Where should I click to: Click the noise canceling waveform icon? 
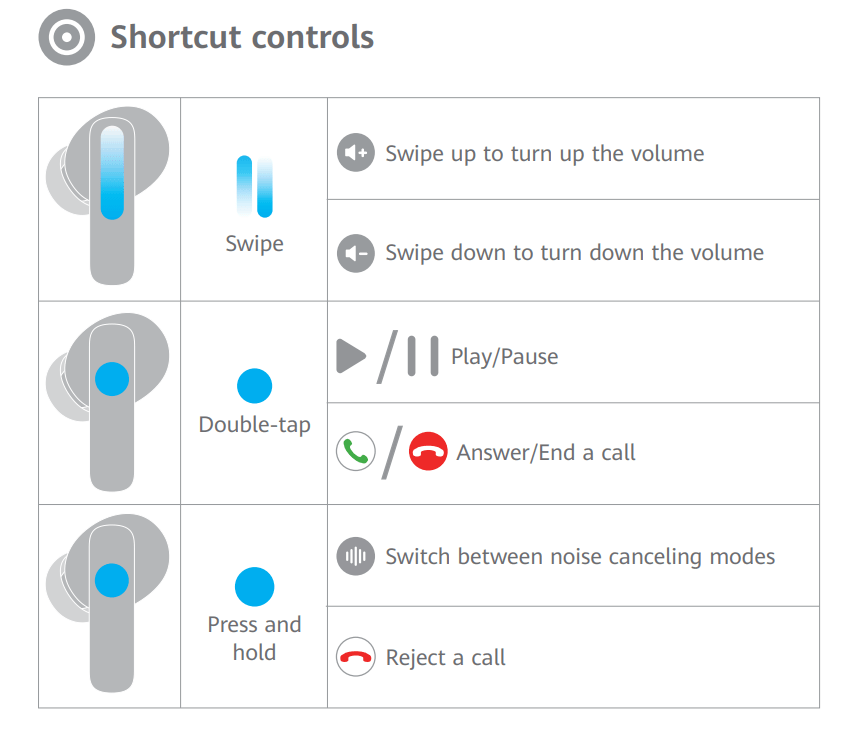pos(355,556)
